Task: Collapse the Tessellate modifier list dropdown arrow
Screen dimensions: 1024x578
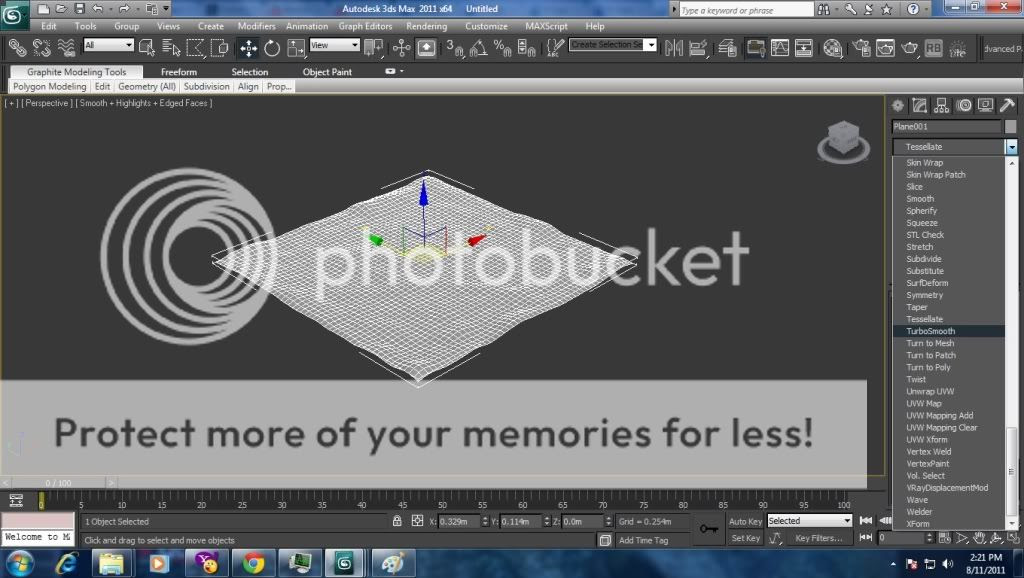Action: coord(1011,147)
